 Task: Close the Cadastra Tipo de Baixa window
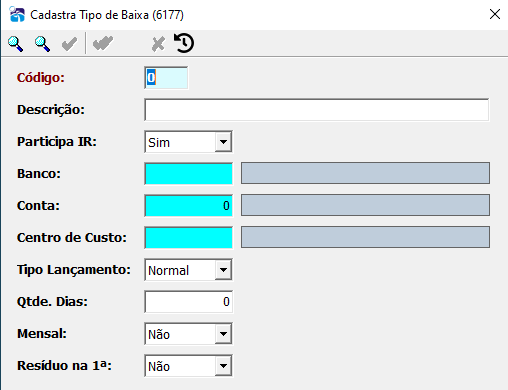point(495,14)
